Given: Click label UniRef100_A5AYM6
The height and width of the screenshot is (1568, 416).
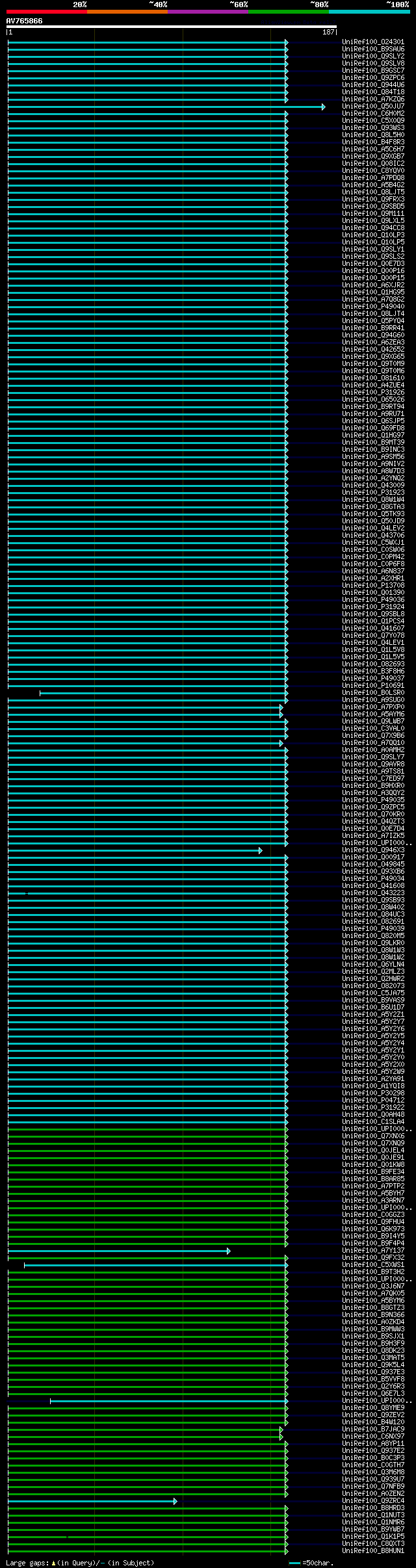Looking at the screenshot, I should 373,714.
